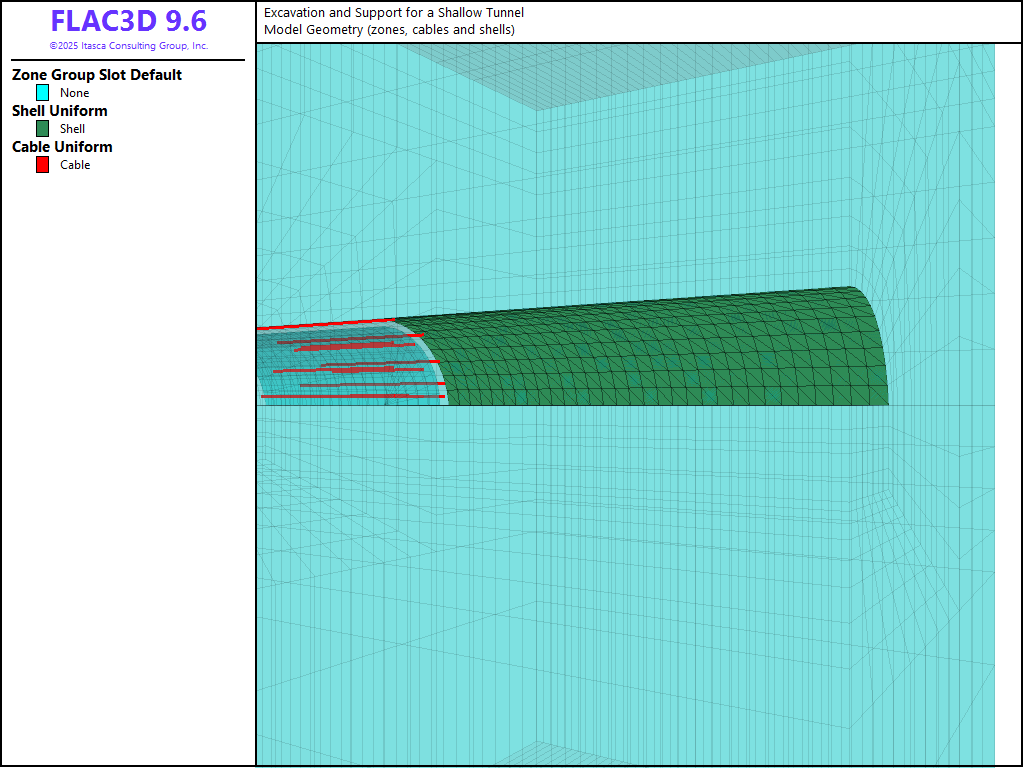Click the Excavation and Support plot title
The image size is (1024, 768).
click(394, 13)
